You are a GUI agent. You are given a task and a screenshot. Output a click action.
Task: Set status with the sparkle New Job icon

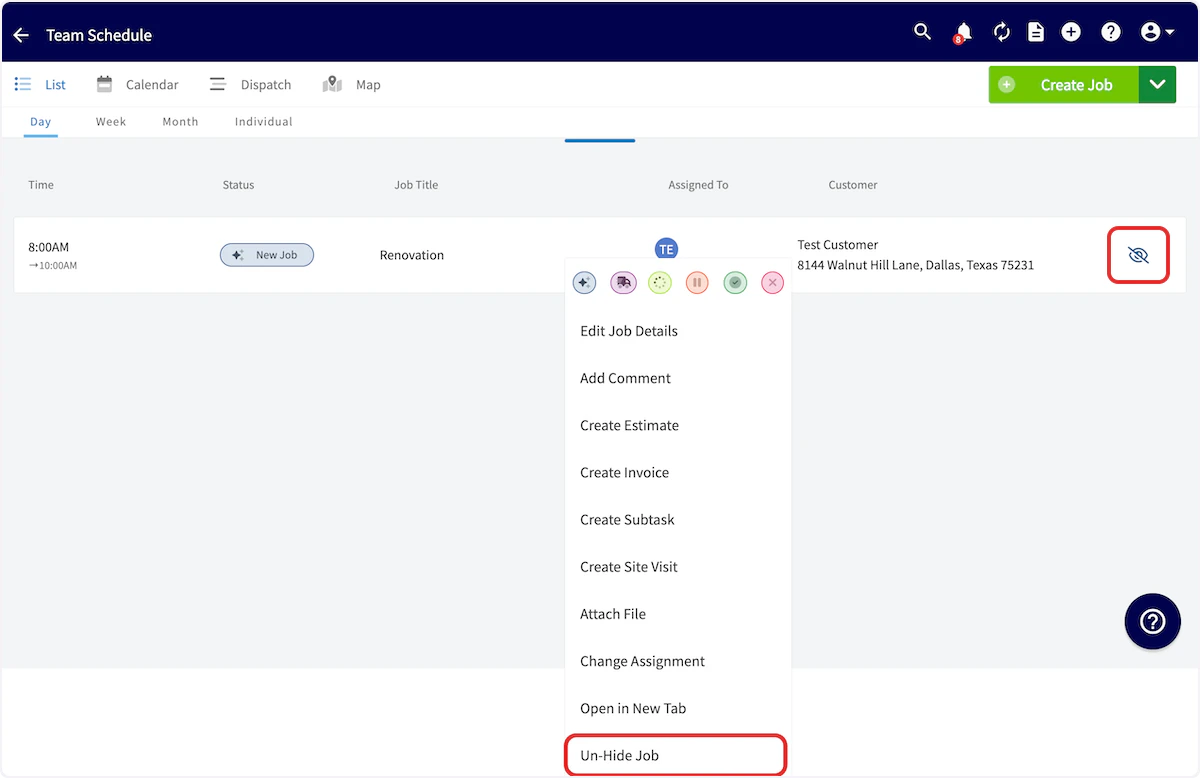[x=585, y=283]
